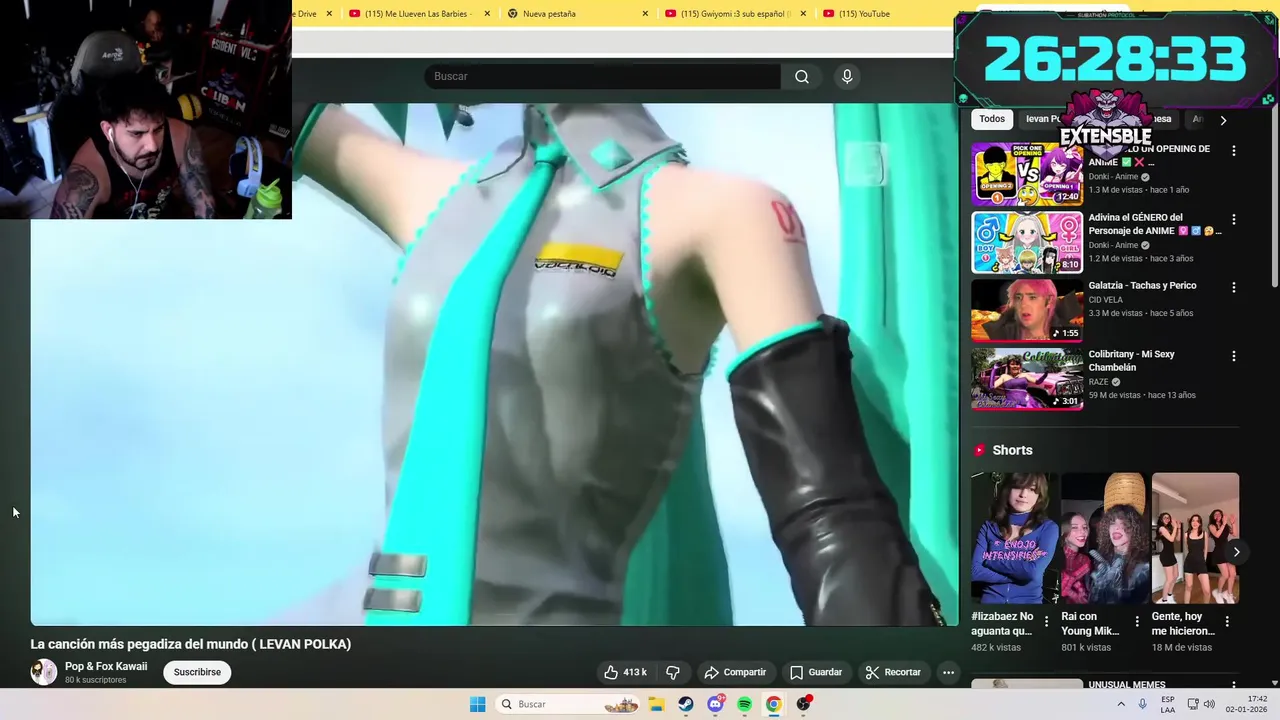Close the Nueva pestaña tab

click(x=645, y=14)
